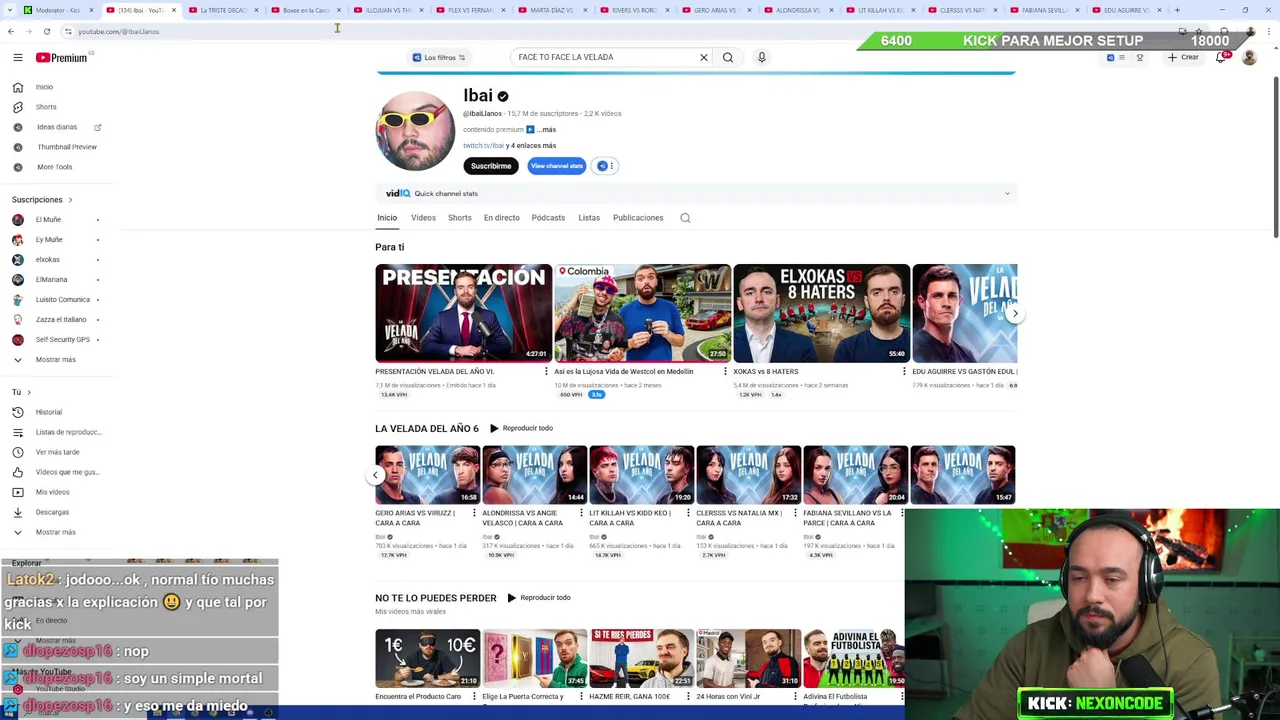The width and height of the screenshot is (1280, 720).
Task: Open options for Westcol en Medellín video
Action: click(x=725, y=372)
